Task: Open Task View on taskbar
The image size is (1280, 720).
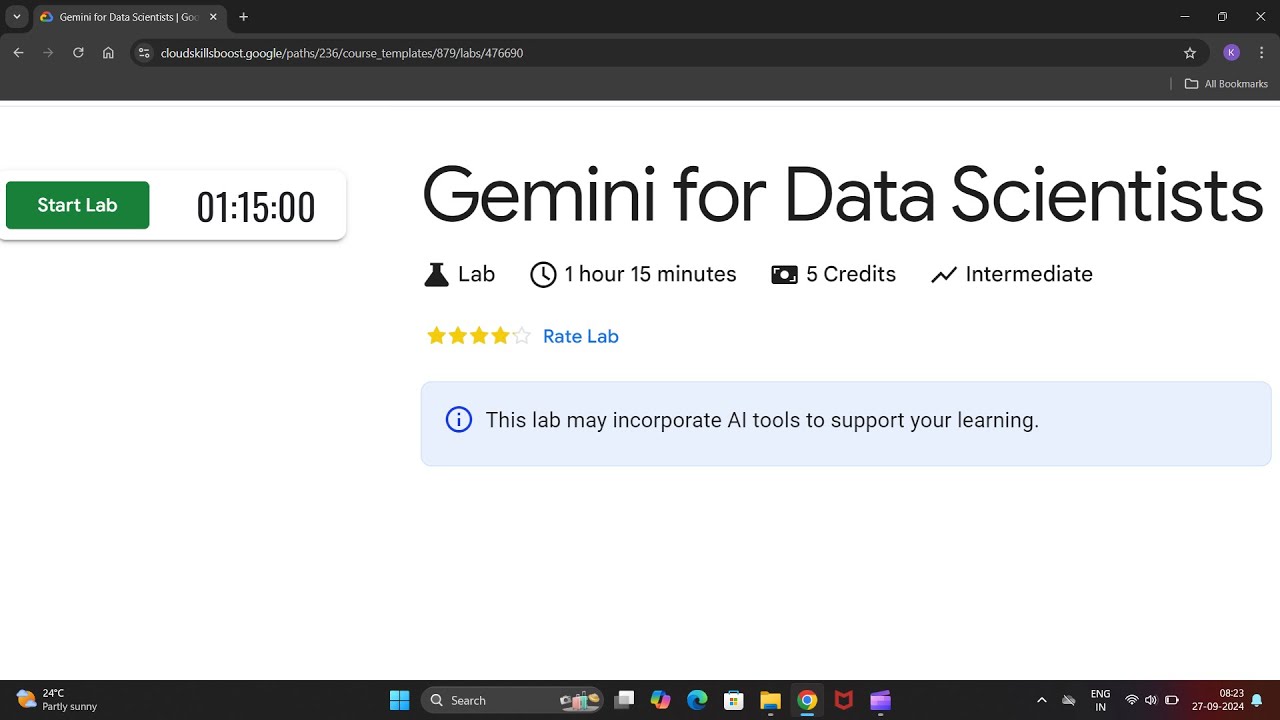Action: [x=625, y=700]
